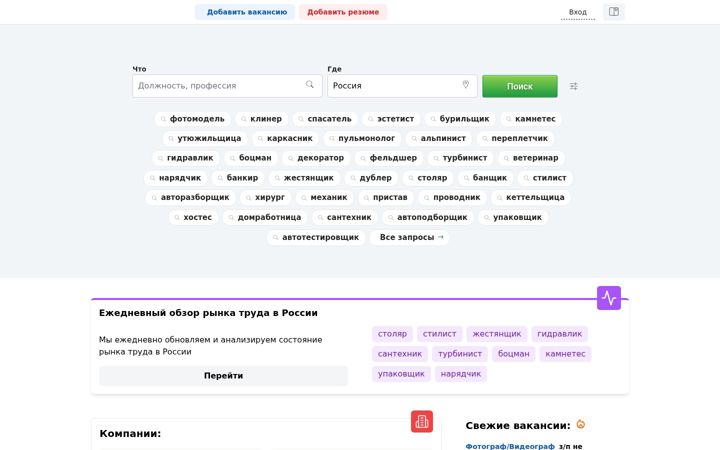Search for проводник via tag
The height and width of the screenshot is (450, 720).
(453, 197)
